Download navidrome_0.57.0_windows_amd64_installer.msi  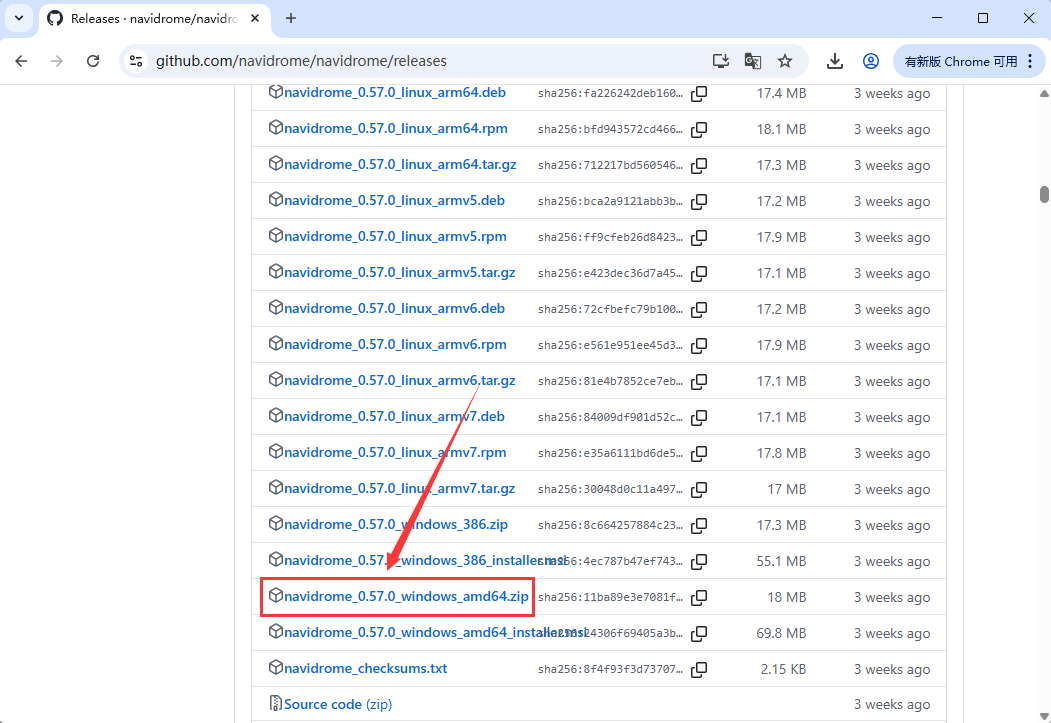pos(435,633)
